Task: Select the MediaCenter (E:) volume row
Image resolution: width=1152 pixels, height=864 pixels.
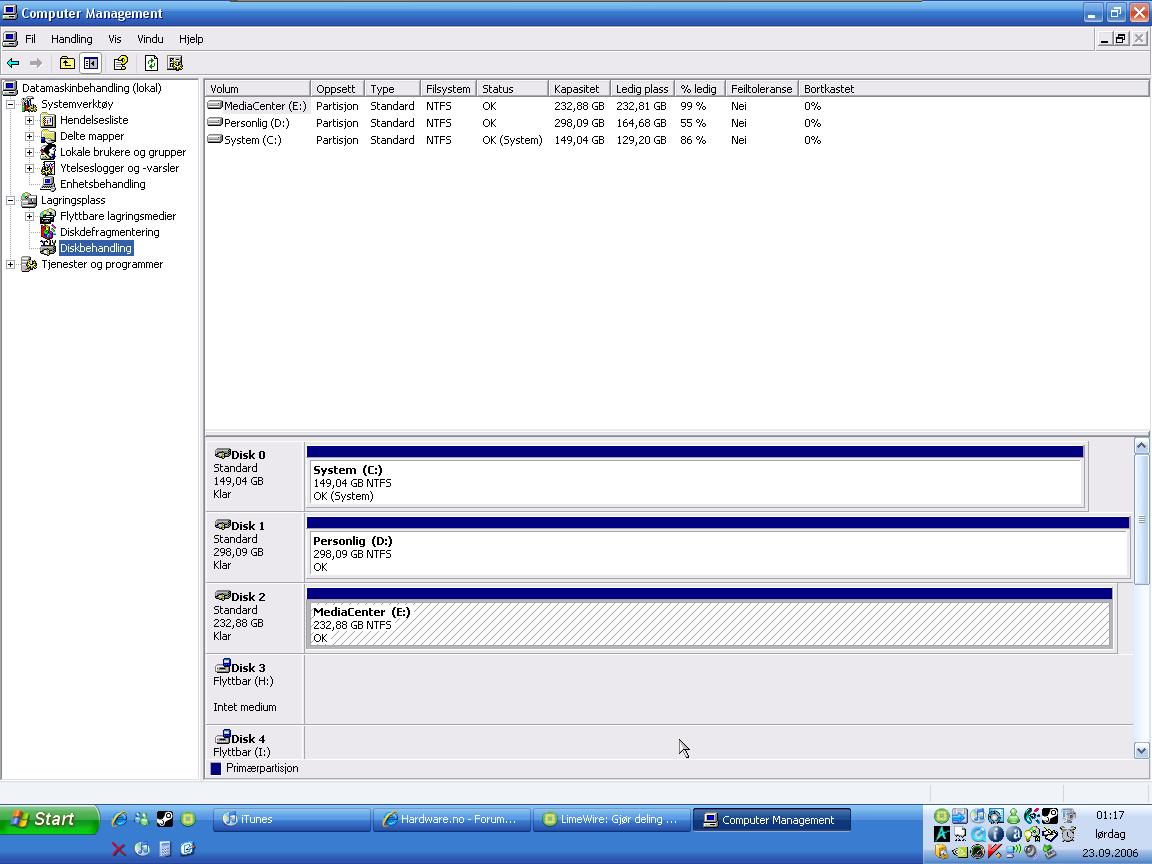Action: 264,106
